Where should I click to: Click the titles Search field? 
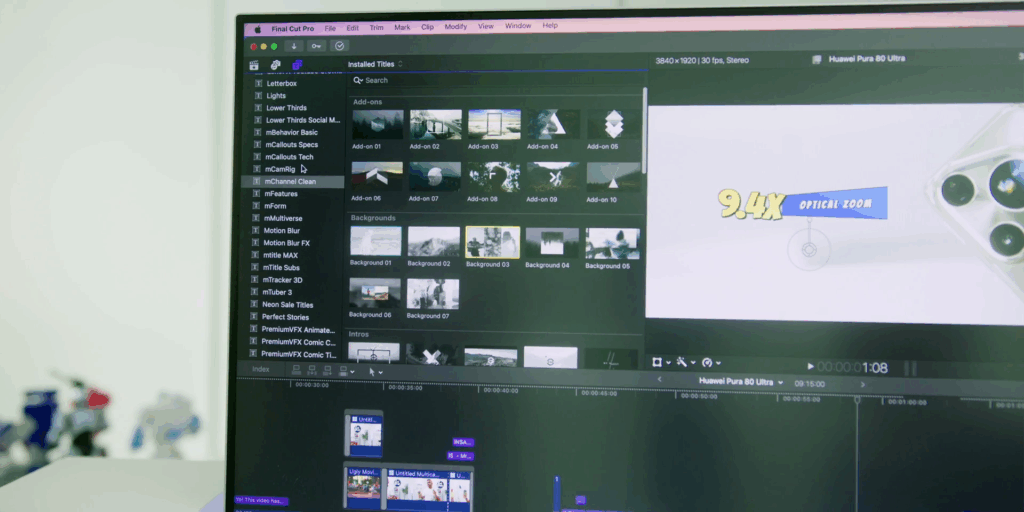496,80
